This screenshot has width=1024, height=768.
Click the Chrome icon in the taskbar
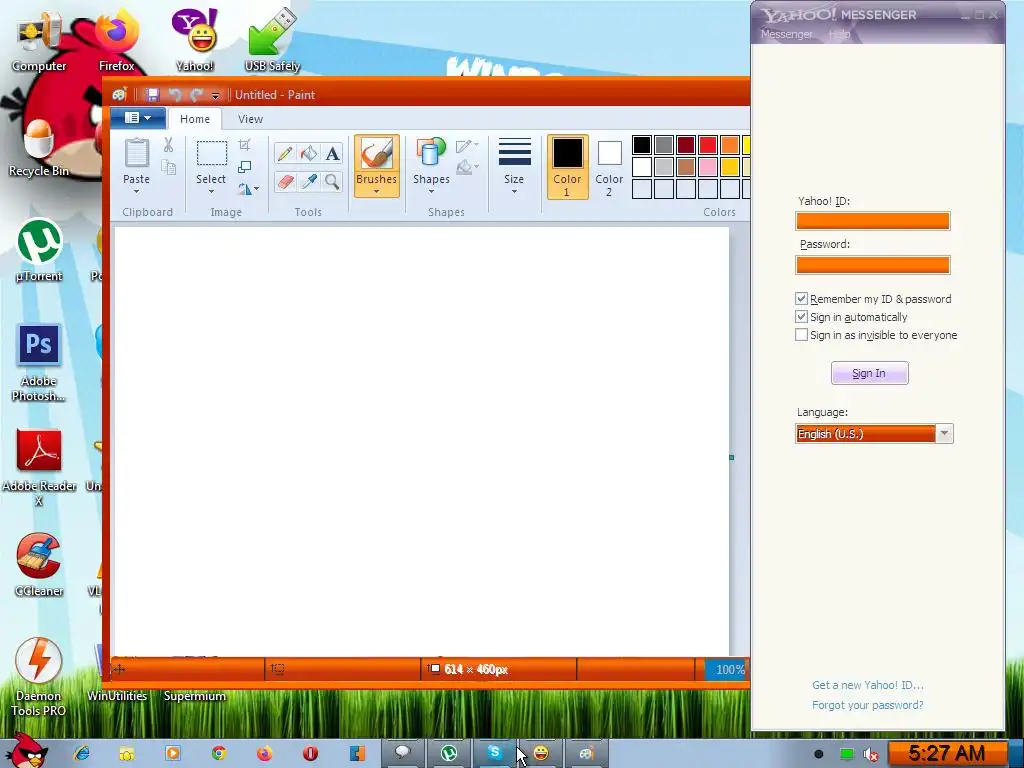[219, 753]
